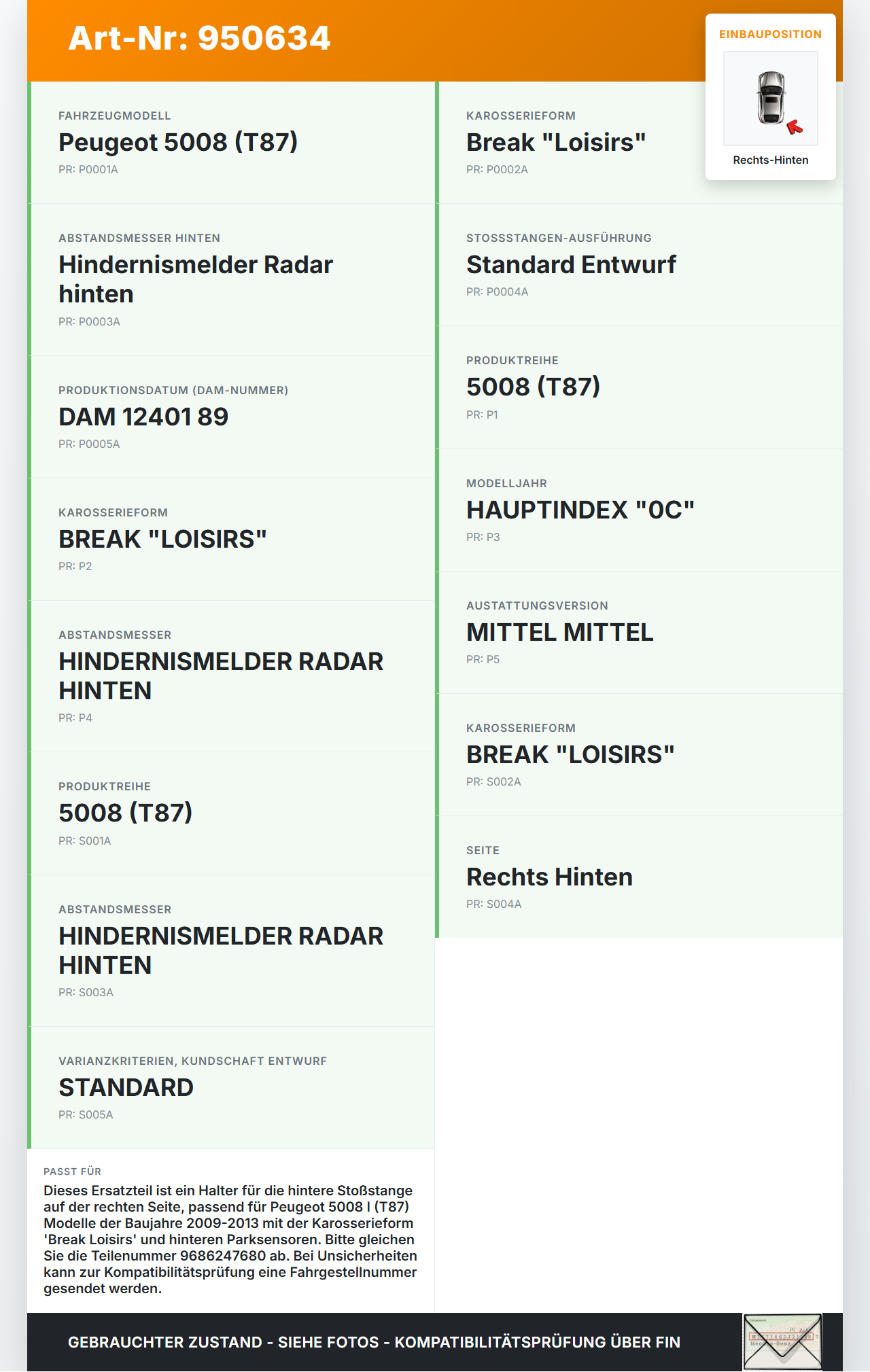The height and width of the screenshot is (1372, 870).
Task: Click the MITTEL MITTEL trim version
Action: coord(559,633)
